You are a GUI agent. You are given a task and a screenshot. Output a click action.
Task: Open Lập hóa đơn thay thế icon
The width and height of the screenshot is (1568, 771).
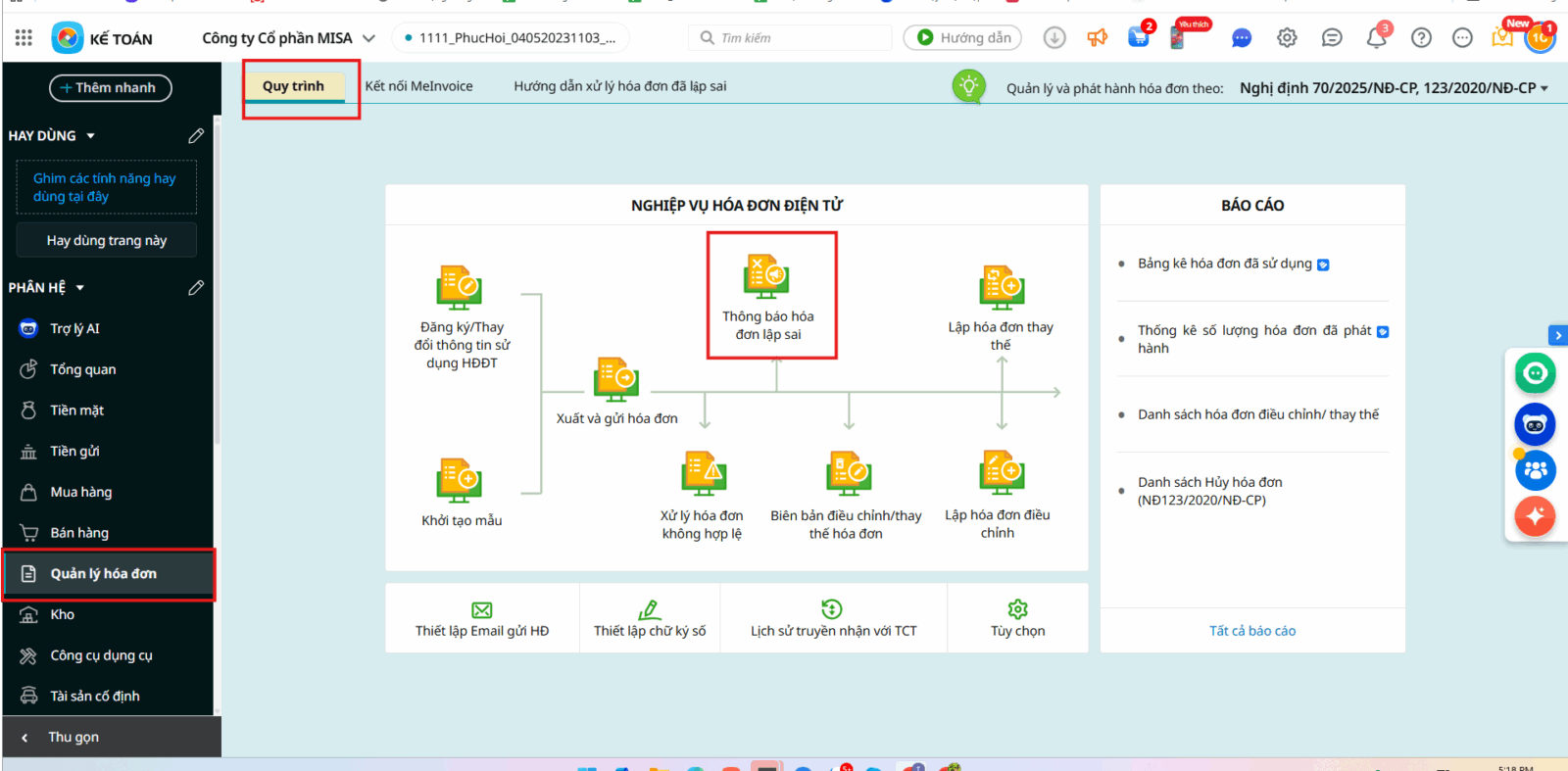click(x=1001, y=288)
